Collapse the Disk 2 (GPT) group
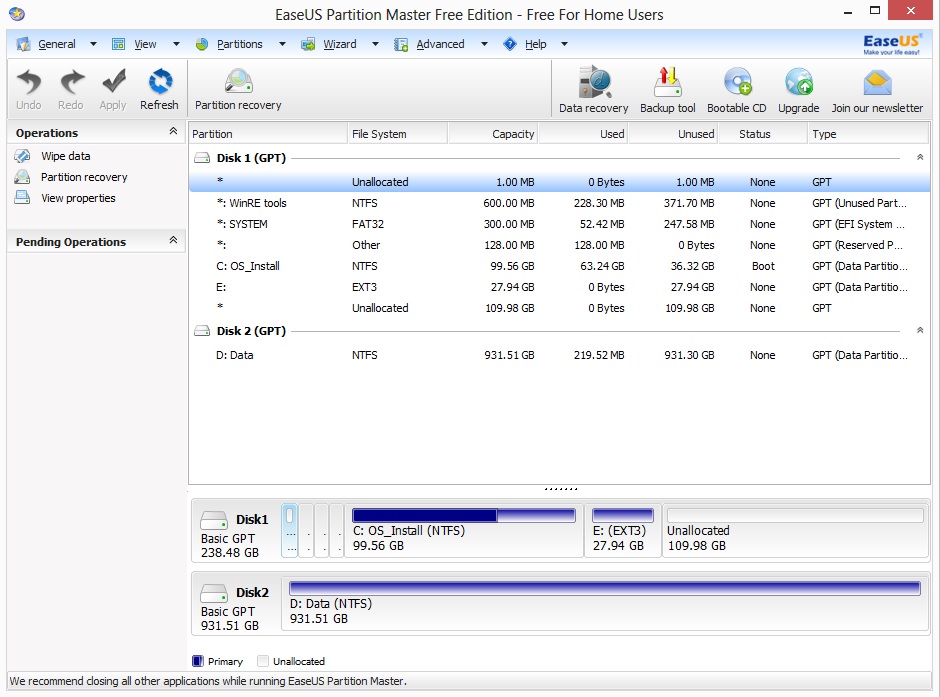Screen dimensions: 940x697 point(920,330)
